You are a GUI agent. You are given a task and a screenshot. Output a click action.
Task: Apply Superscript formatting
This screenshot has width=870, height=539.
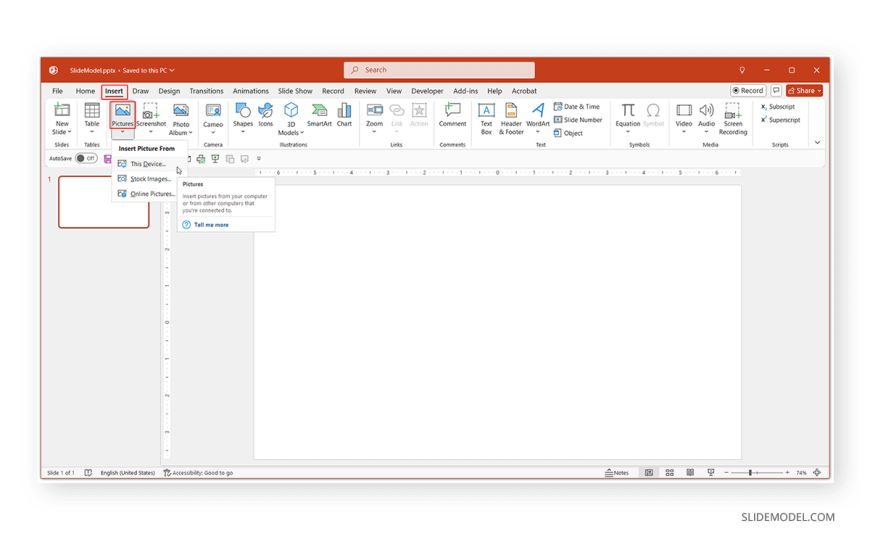[780, 120]
